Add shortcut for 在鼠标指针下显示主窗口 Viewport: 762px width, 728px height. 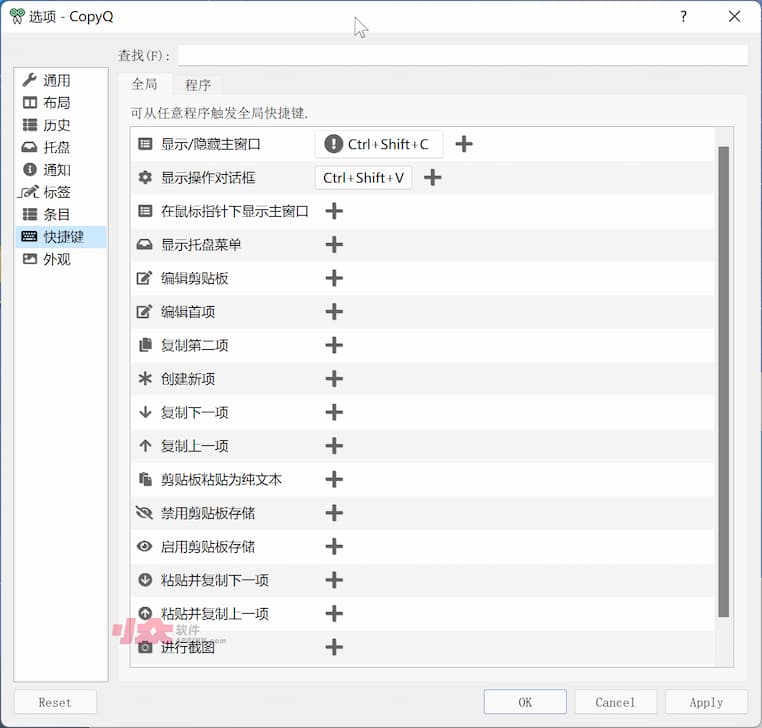pos(334,211)
